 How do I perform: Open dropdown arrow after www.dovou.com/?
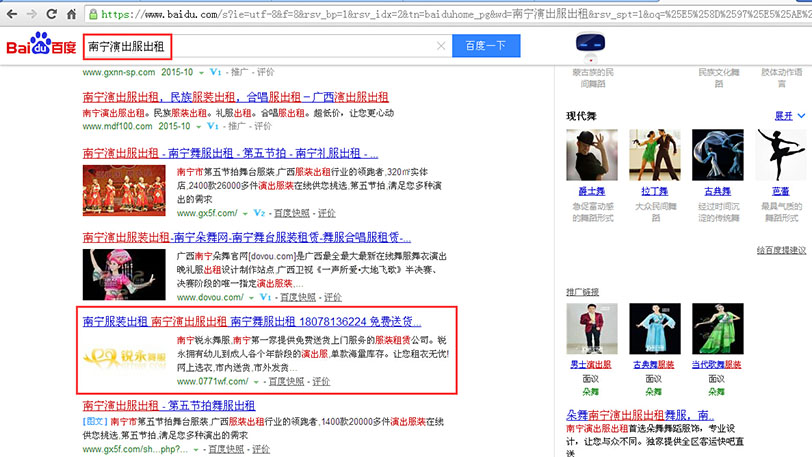(251, 297)
